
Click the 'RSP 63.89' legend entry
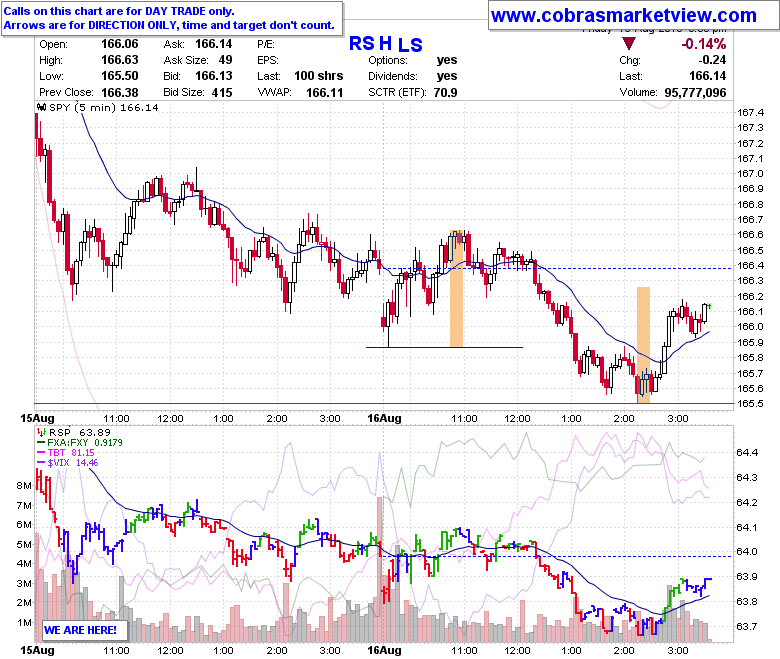[x=80, y=432]
